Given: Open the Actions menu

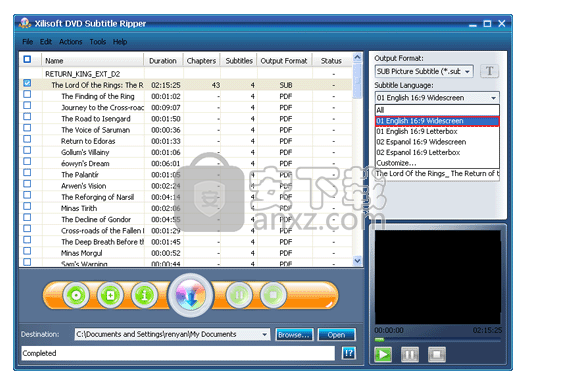Looking at the screenshot, I should (x=70, y=42).
